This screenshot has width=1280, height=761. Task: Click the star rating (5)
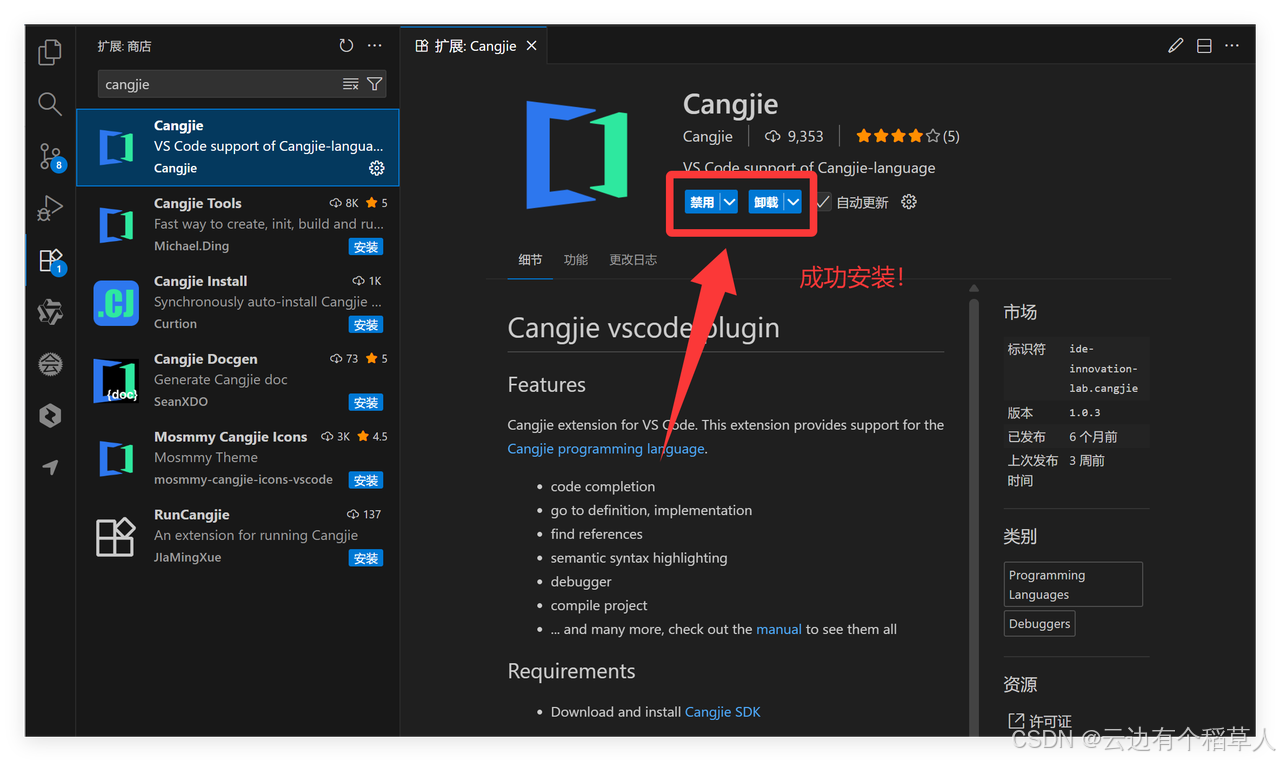pos(907,136)
